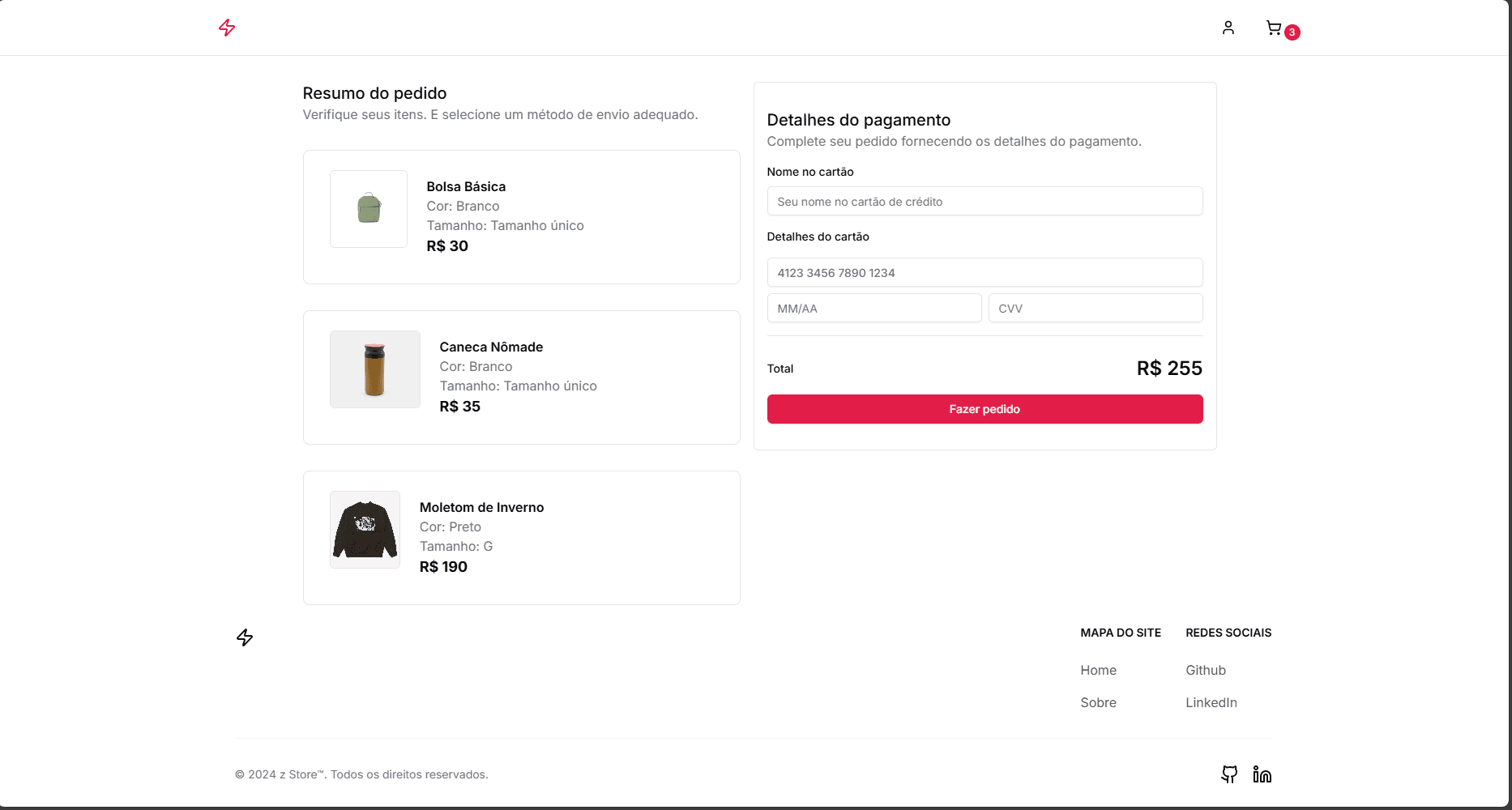Focus the card number input field
This screenshot has width=1512, height=810.
(x=985, y=272)
